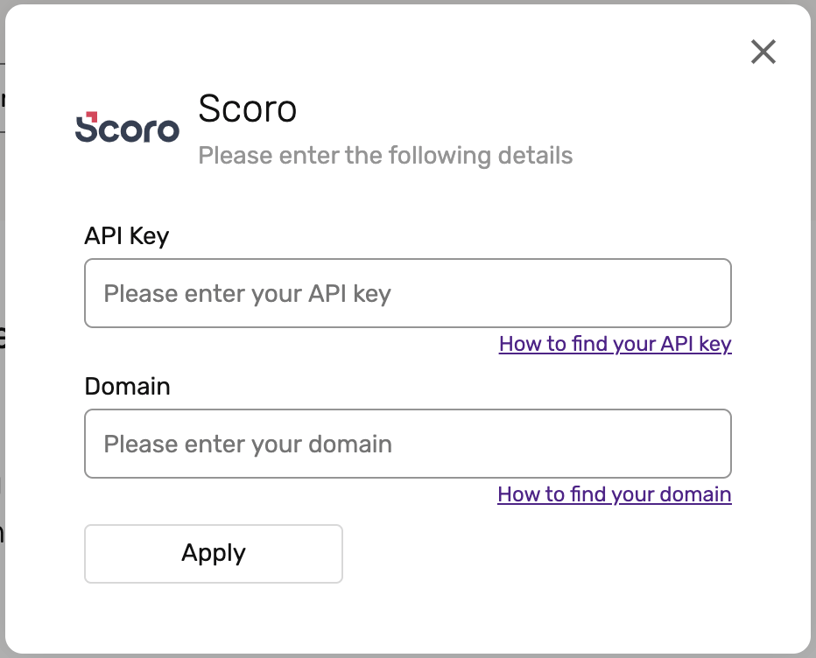The width and height of the screenshot is (816, 658).
Task: Click the 'Please enter the following details' subtitle
Action: tap(385, 155)
